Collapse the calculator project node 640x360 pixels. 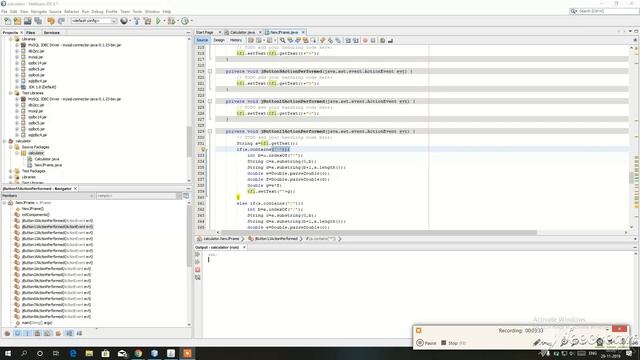(4, 141)
